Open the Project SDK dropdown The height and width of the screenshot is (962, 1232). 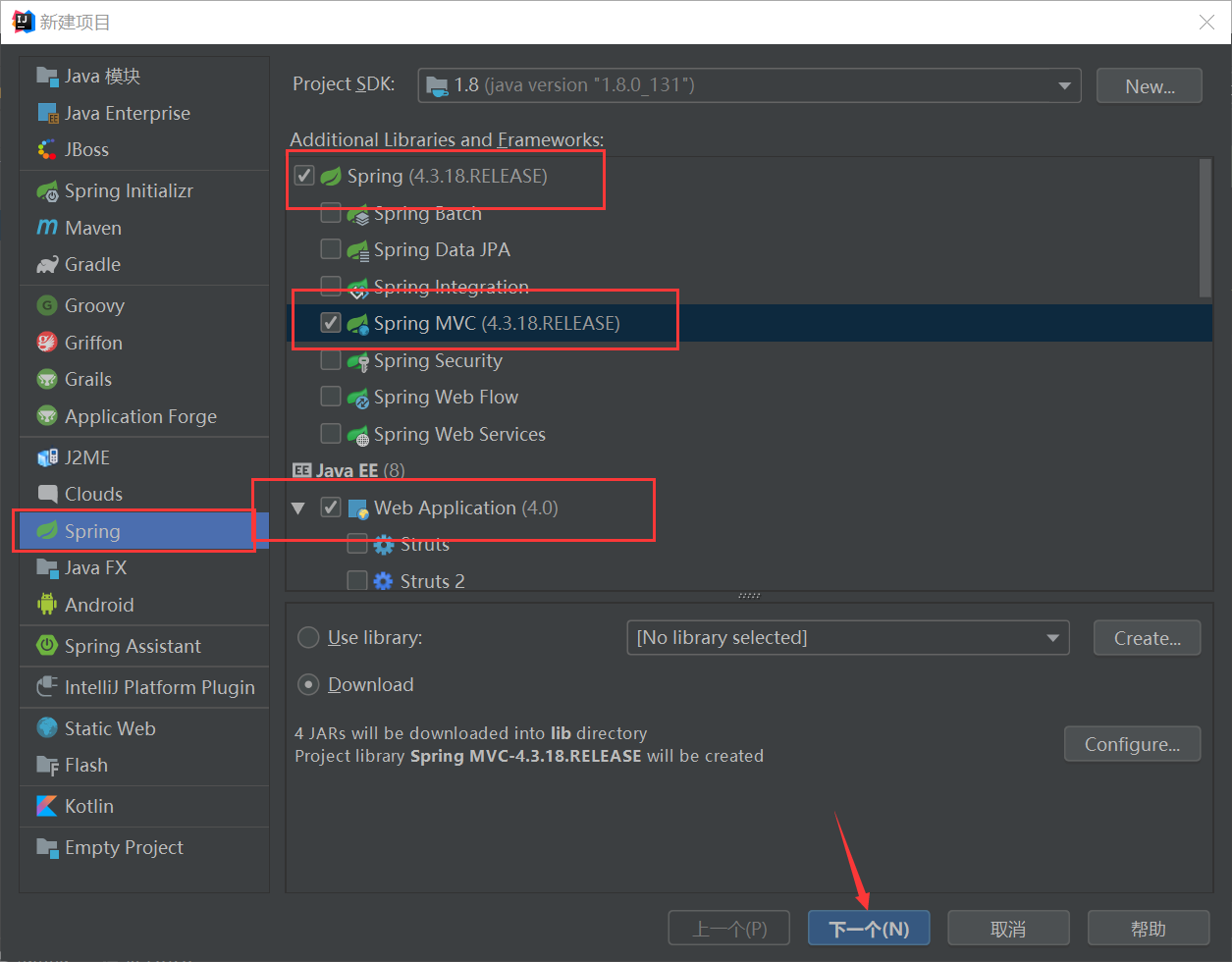pyautogui.click(x=749, y=85)
